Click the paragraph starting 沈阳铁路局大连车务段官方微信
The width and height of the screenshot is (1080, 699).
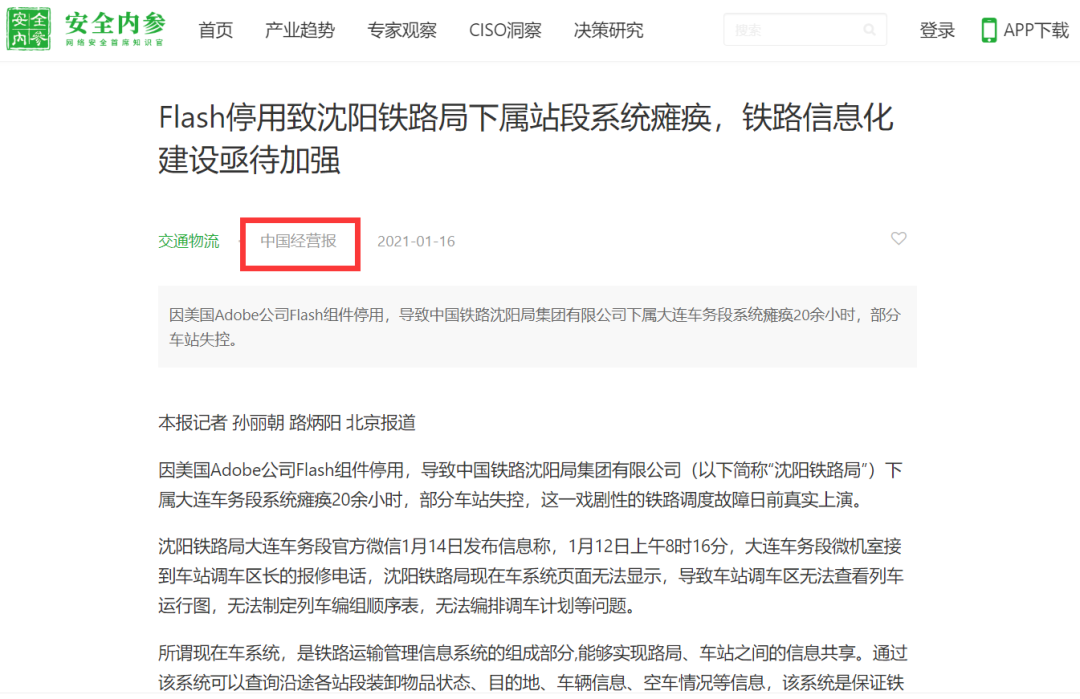(531, 576)
